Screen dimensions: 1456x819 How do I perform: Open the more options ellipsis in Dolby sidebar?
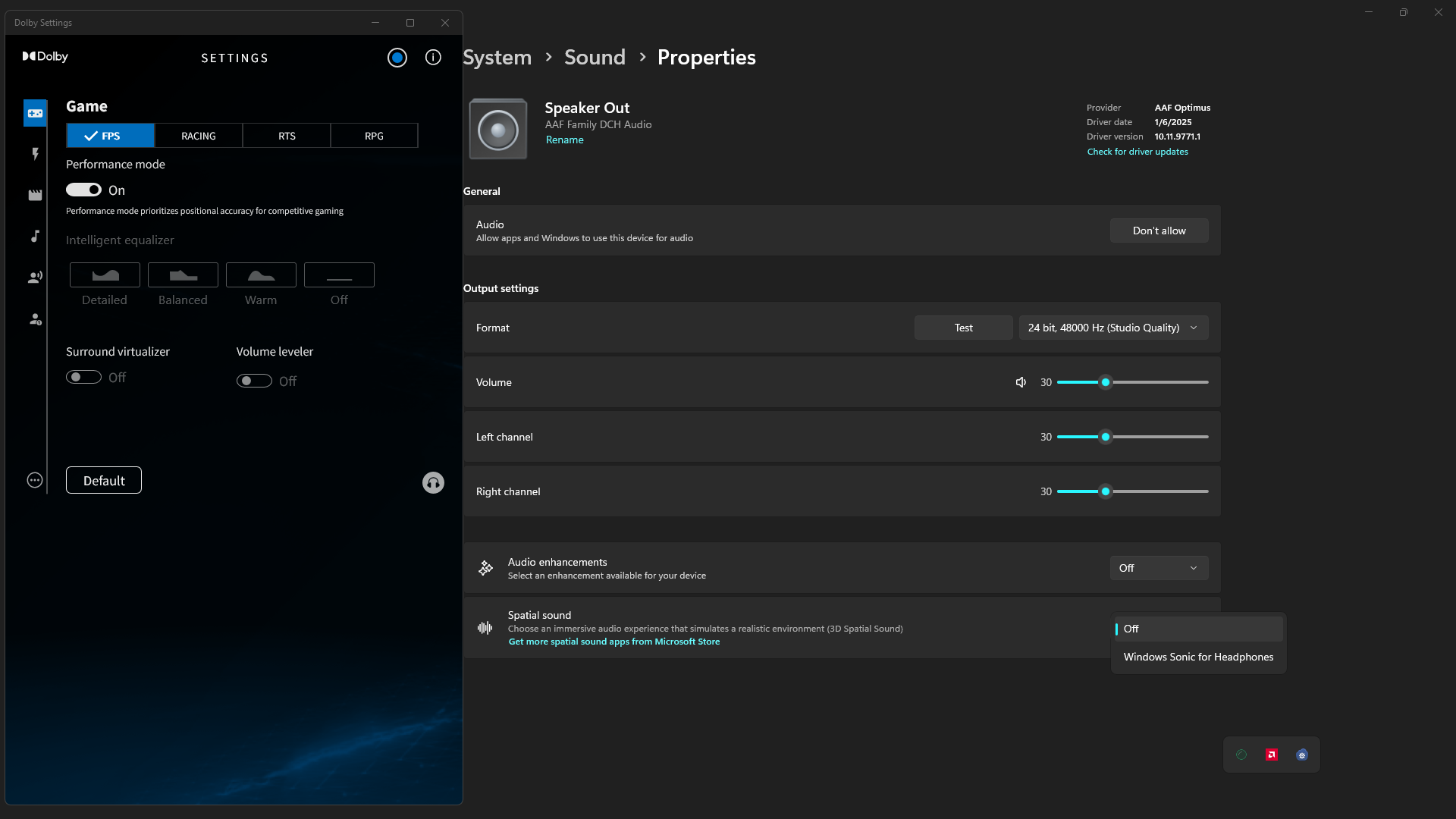pos(35,480)
